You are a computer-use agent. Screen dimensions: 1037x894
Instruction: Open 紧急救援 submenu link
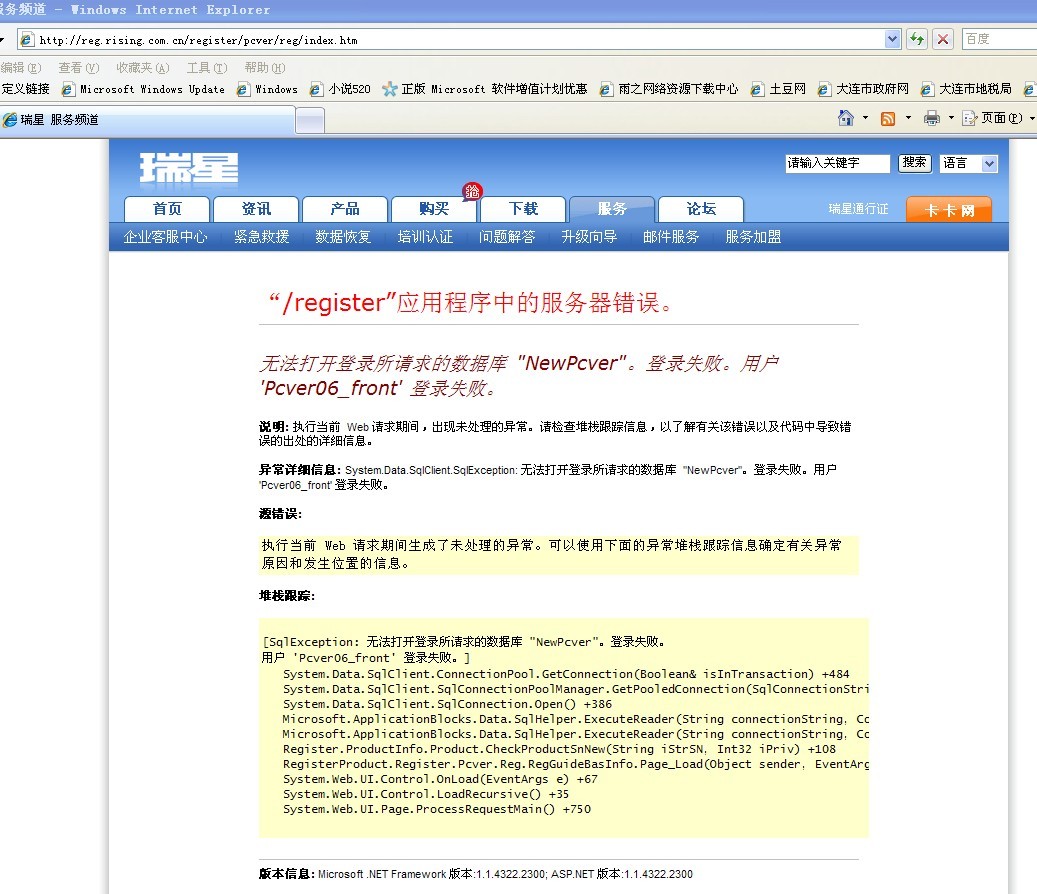261,237
